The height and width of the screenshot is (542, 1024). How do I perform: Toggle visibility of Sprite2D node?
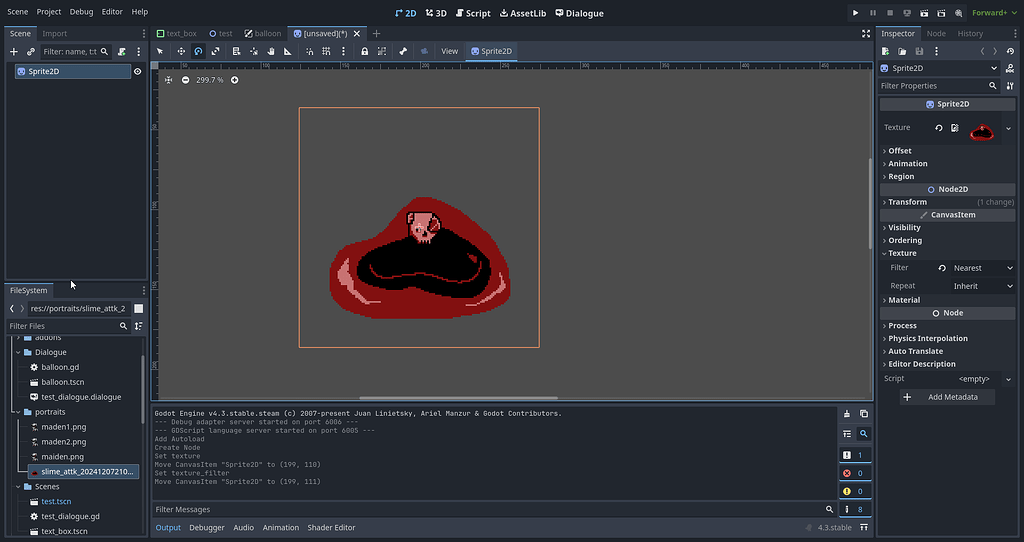[137, 71]
